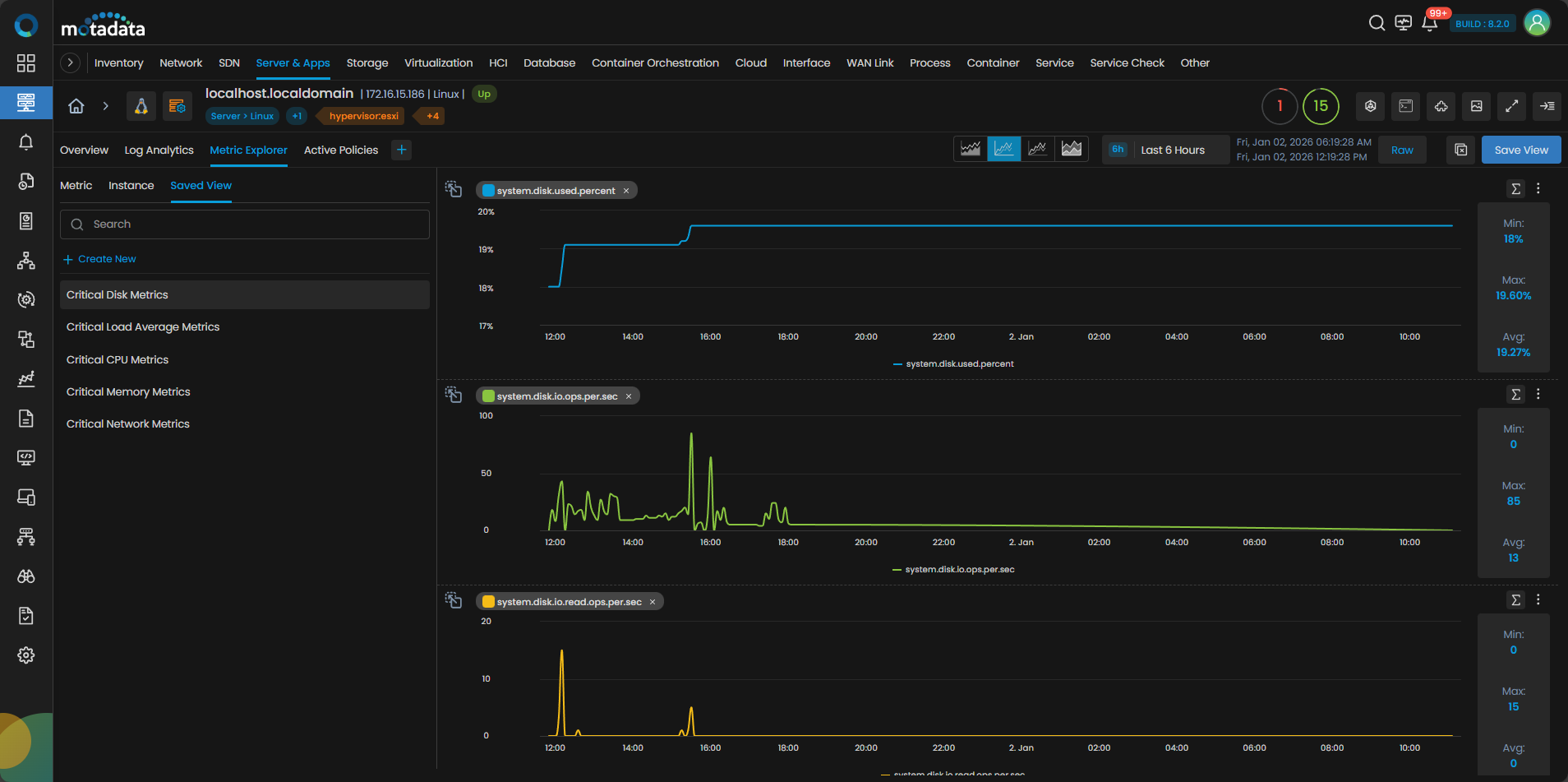Open the Database menu item
The height and width of the screenshot is (782, 1568).
pos(549,62)
